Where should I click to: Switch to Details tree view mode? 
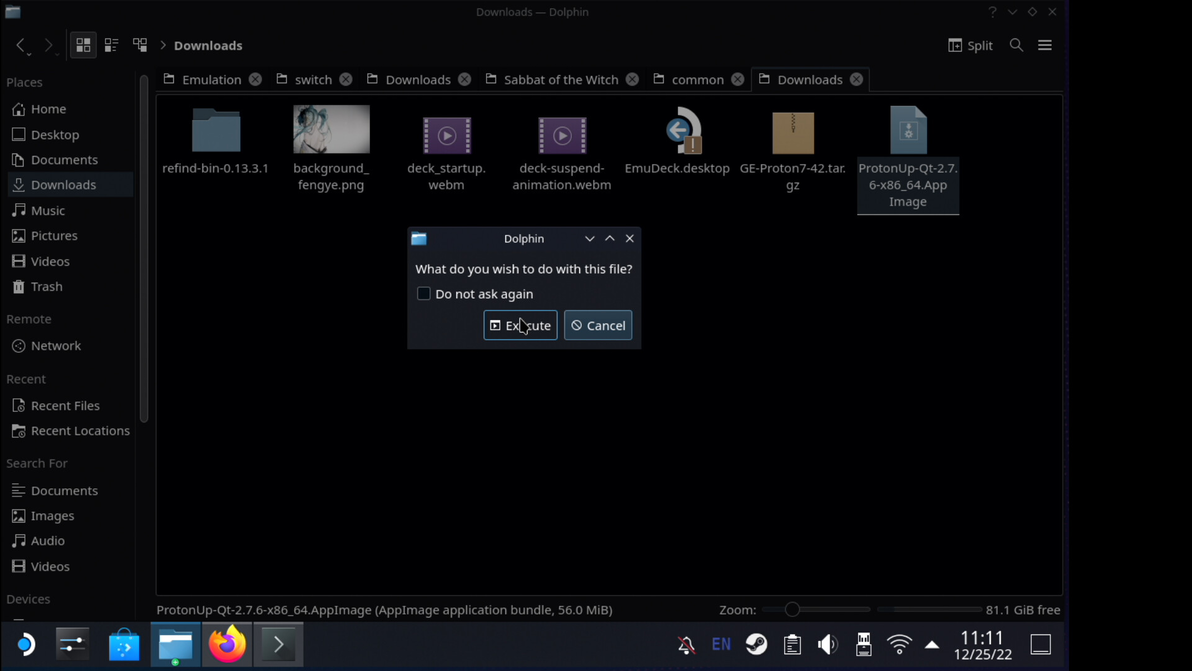140,46
